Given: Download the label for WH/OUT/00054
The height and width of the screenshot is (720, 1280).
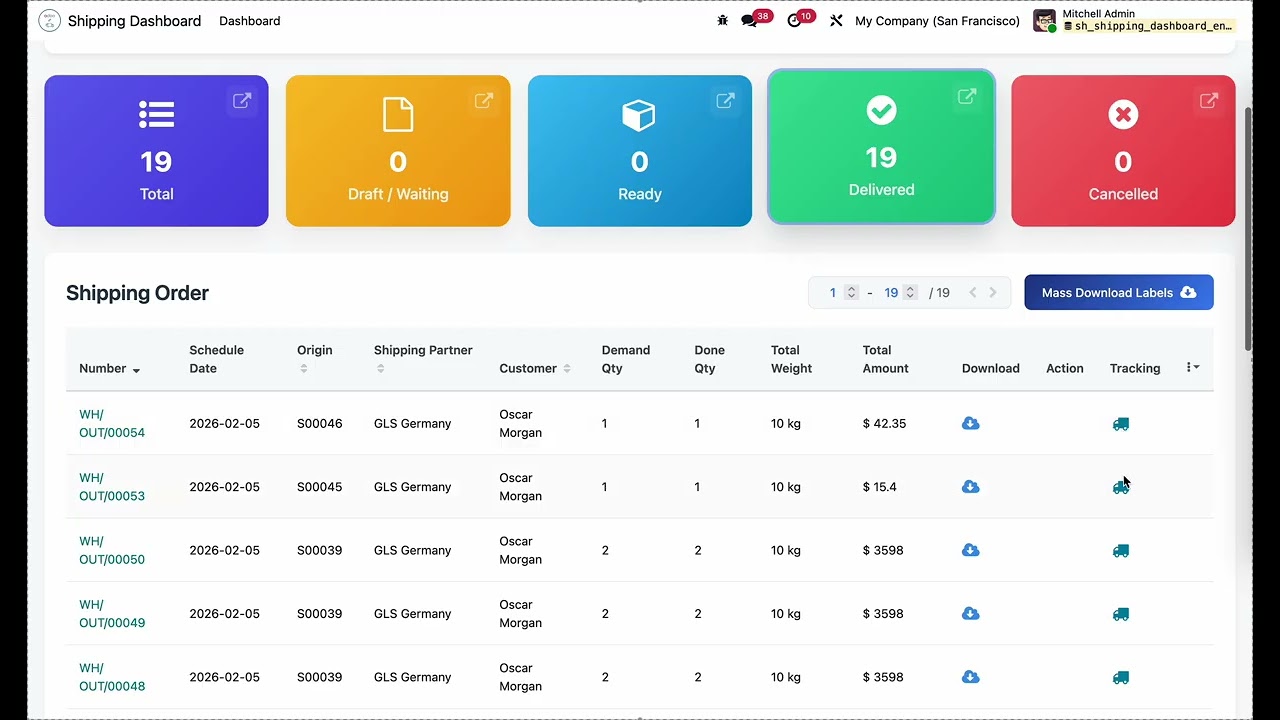Looking at the screenshot, I should (x=970, y=424).
